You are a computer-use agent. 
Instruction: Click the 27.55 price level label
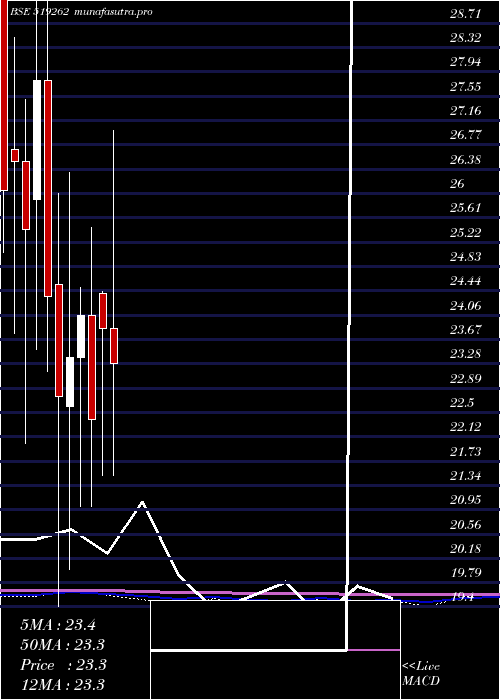465,87
